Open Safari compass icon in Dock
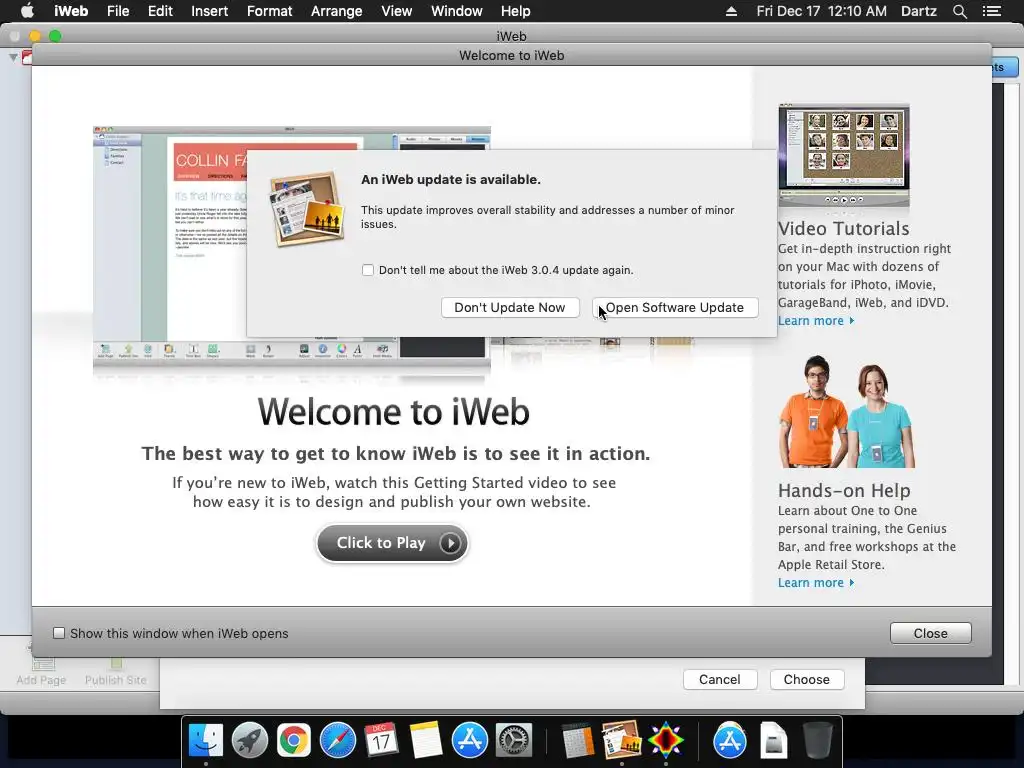1024x768 pixels. (338, 741)
